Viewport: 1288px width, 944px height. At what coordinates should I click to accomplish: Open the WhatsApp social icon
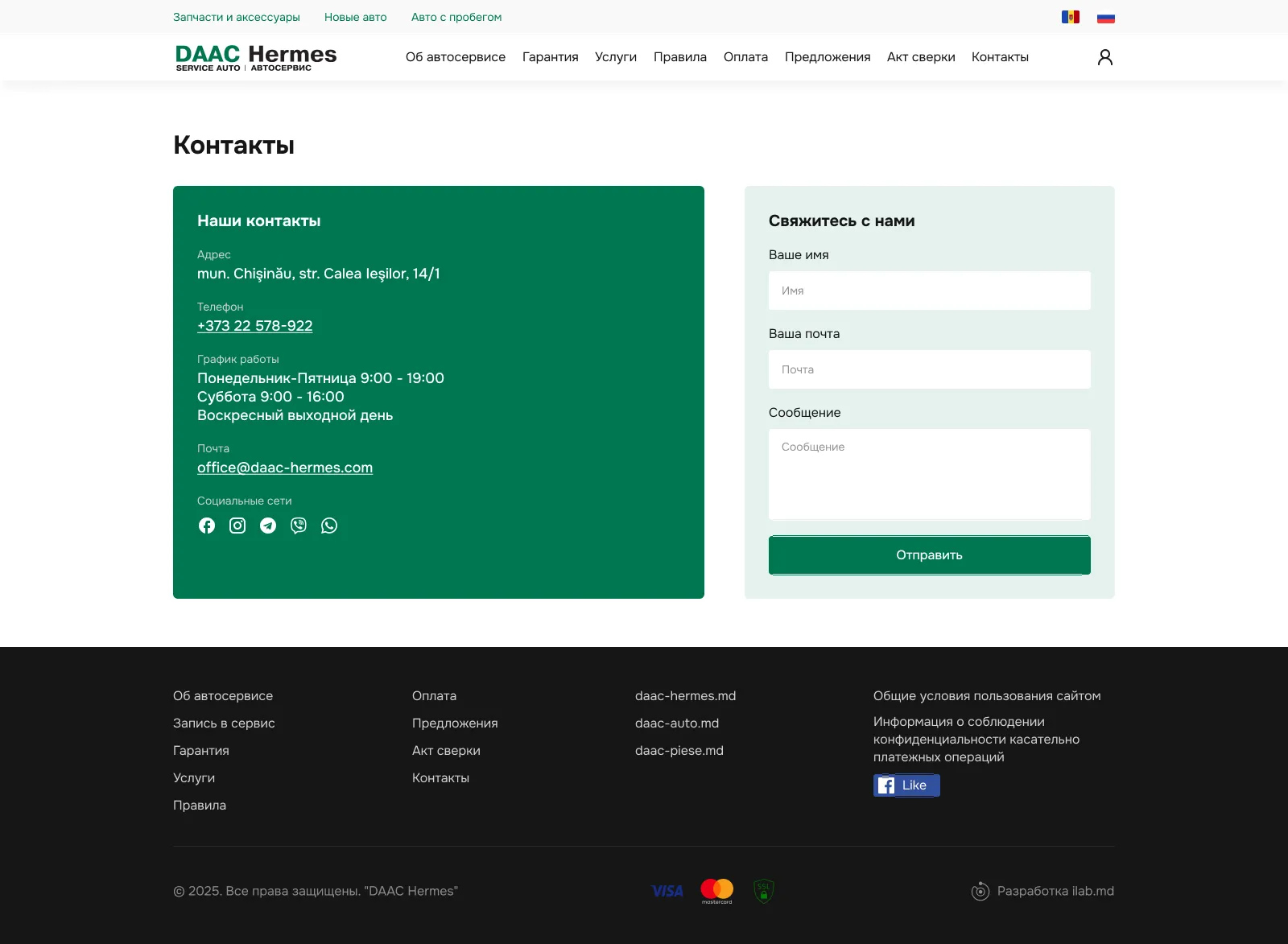coord(329,526)
